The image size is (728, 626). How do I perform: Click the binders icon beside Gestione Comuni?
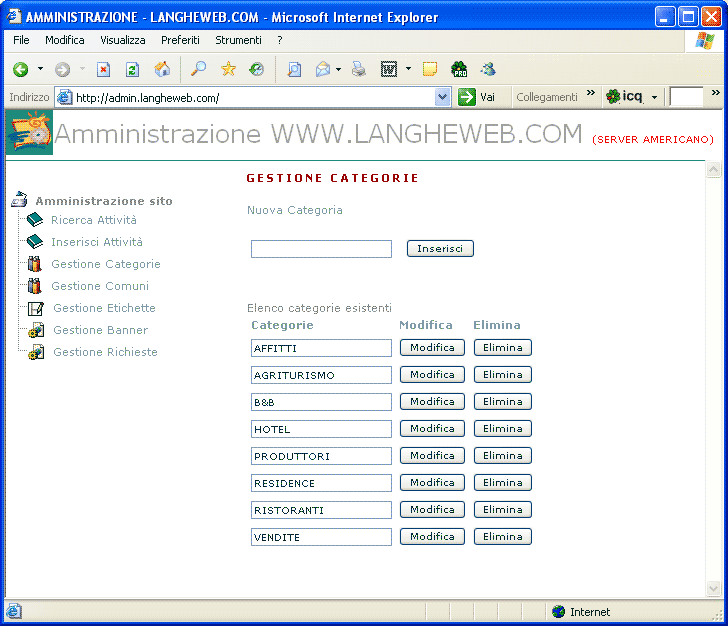(34, 286)
